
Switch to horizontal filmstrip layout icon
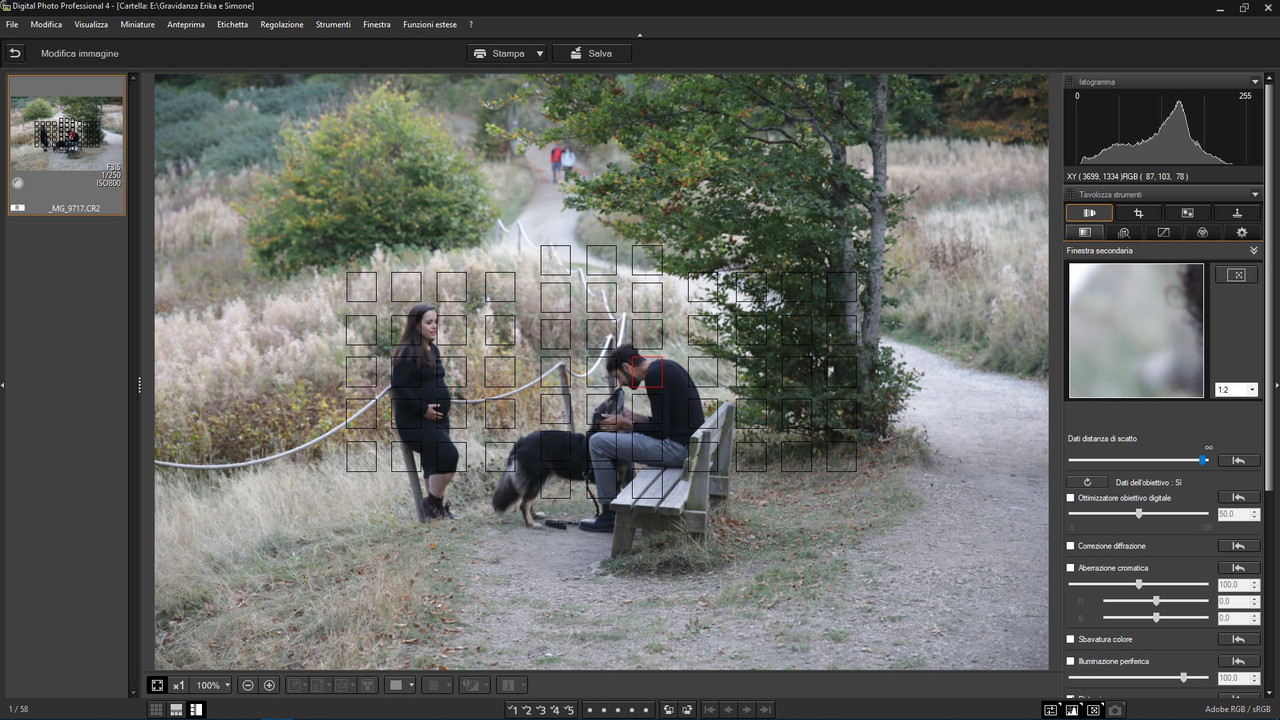[x=176, y=710]
